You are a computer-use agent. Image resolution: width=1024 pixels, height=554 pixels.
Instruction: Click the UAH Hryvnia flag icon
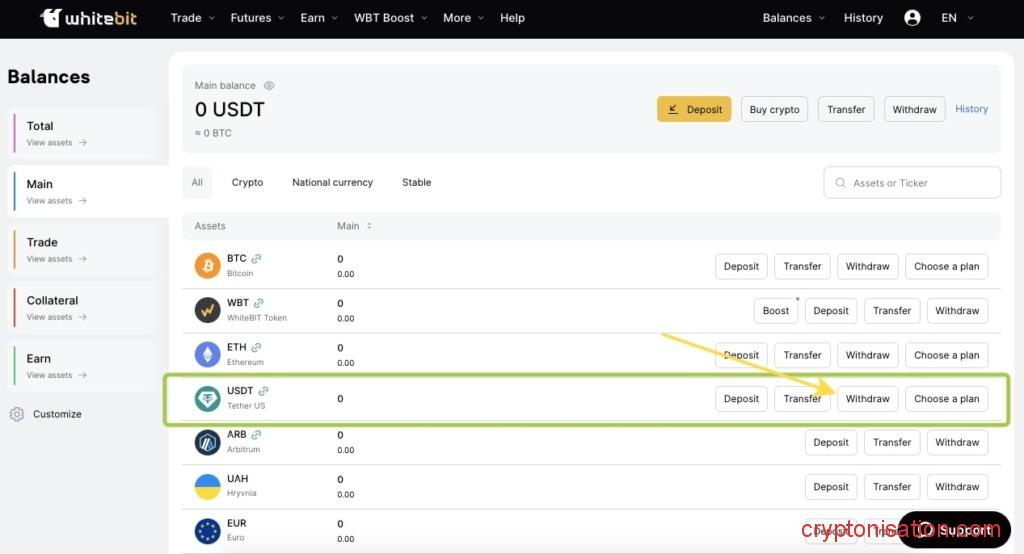point(208,487)
